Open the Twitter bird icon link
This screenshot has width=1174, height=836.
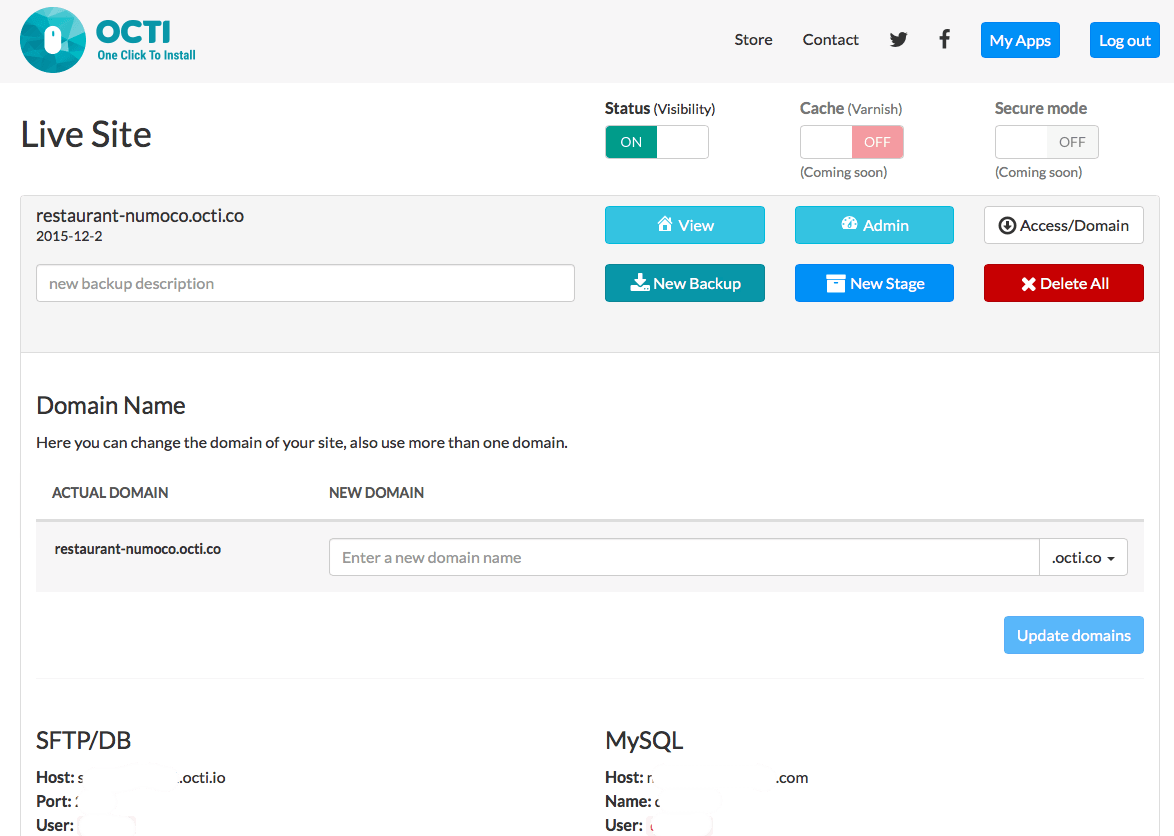pos(899,40)
